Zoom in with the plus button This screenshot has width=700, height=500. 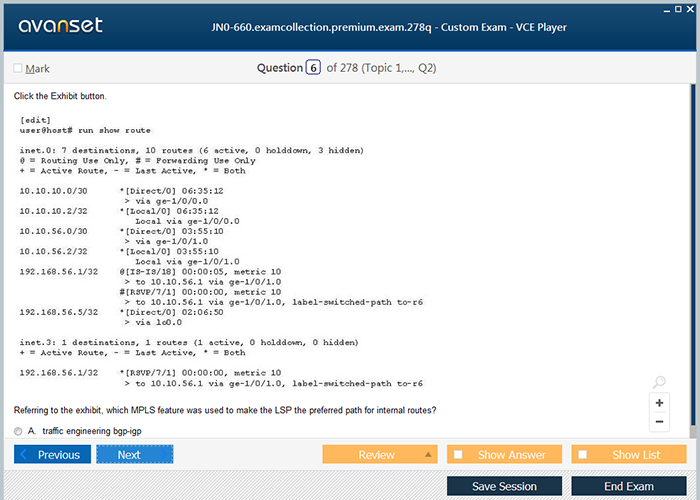(659, 402)
